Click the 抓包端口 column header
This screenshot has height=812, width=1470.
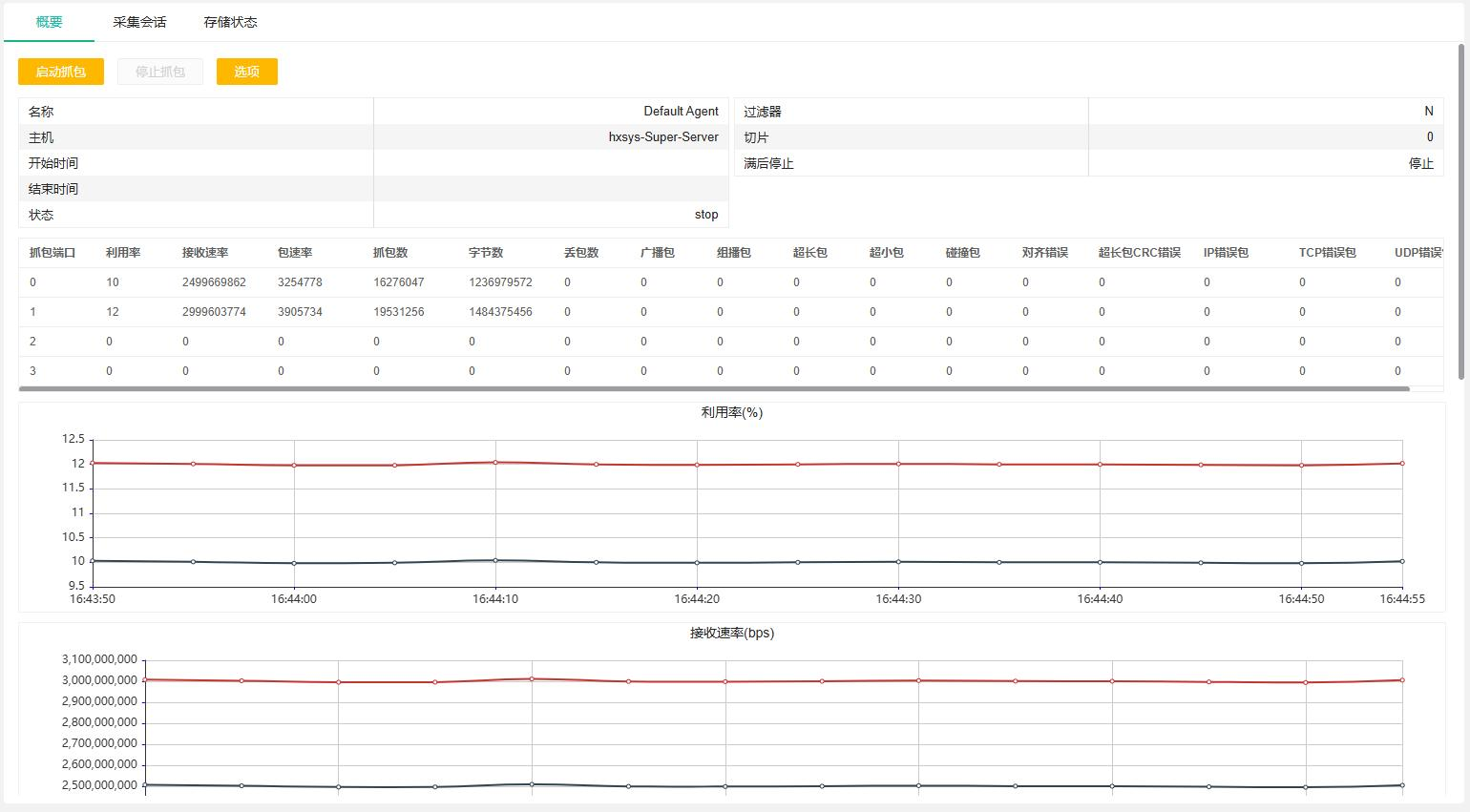point(52,253)
